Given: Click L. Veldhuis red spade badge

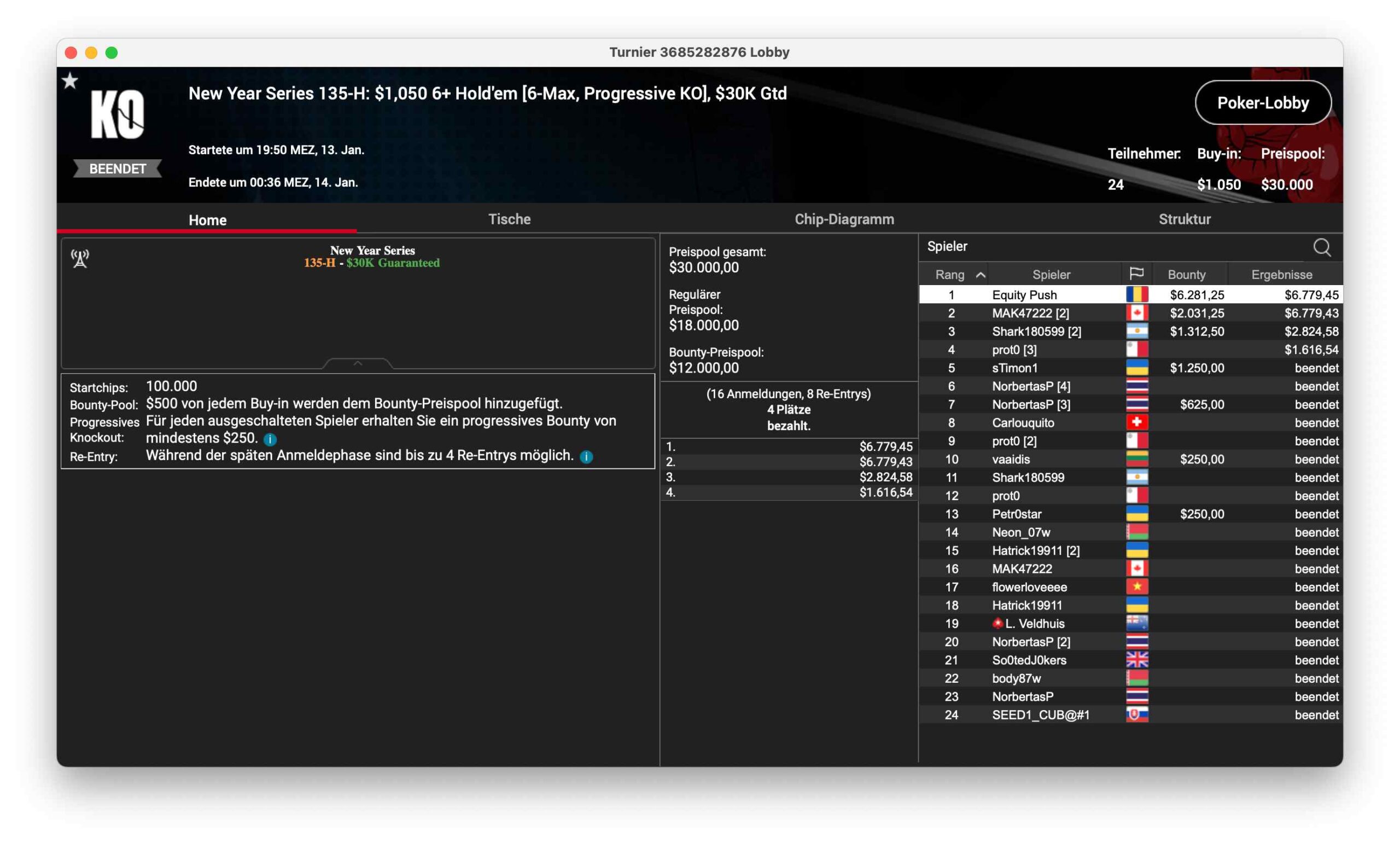Looking at the screenshot, I should [997, 624].
